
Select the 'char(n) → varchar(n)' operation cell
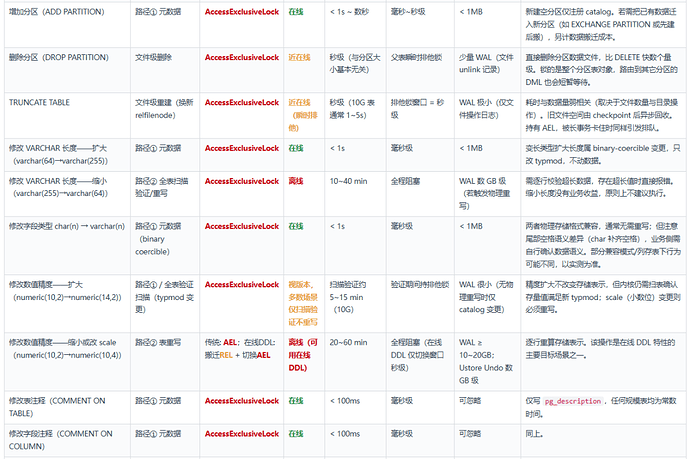click(67, 245)
